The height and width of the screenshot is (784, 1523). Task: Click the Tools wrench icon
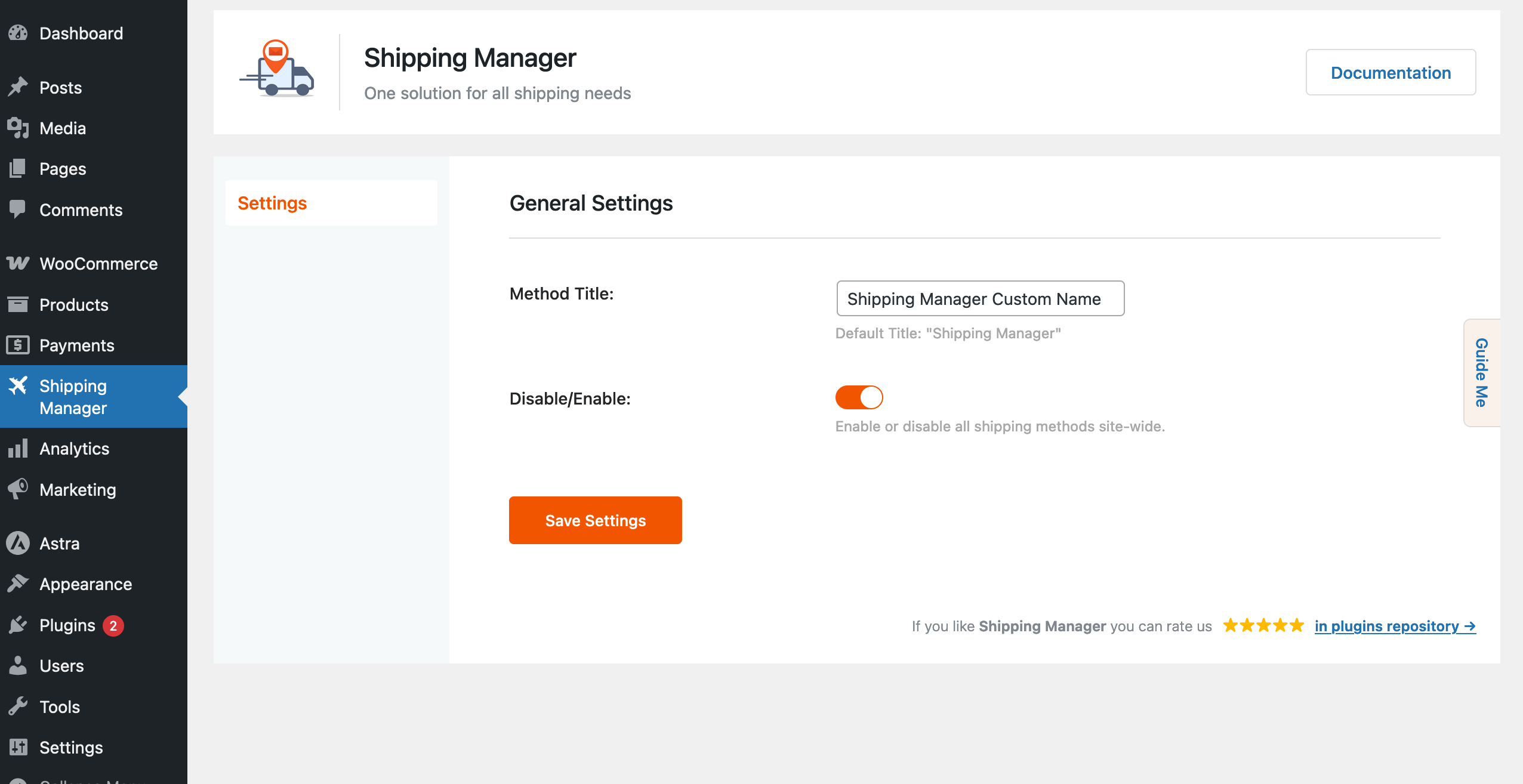(18, 706)
